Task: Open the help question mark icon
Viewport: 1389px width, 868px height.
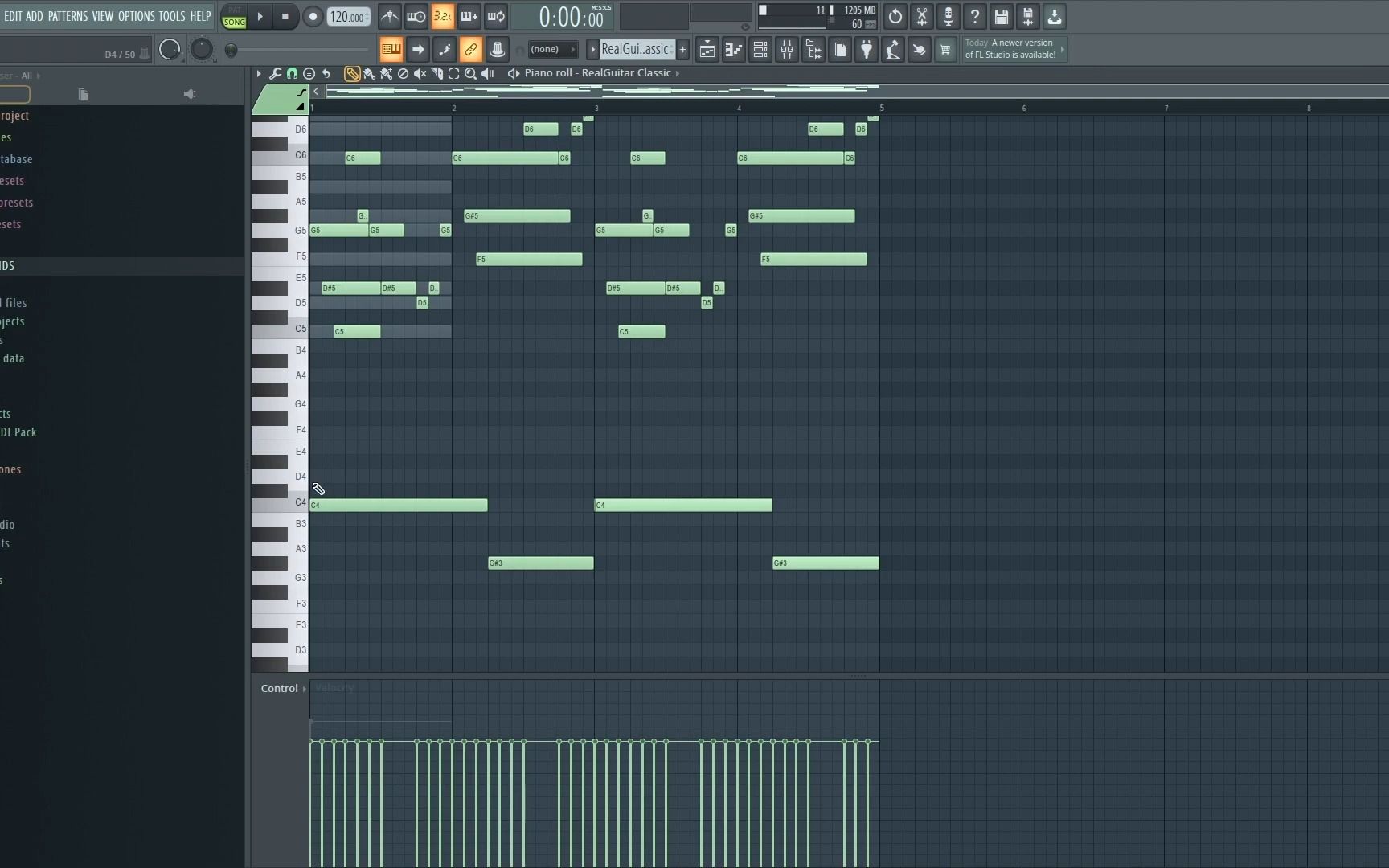Action: pyautogui.click(x=975, y=16)
